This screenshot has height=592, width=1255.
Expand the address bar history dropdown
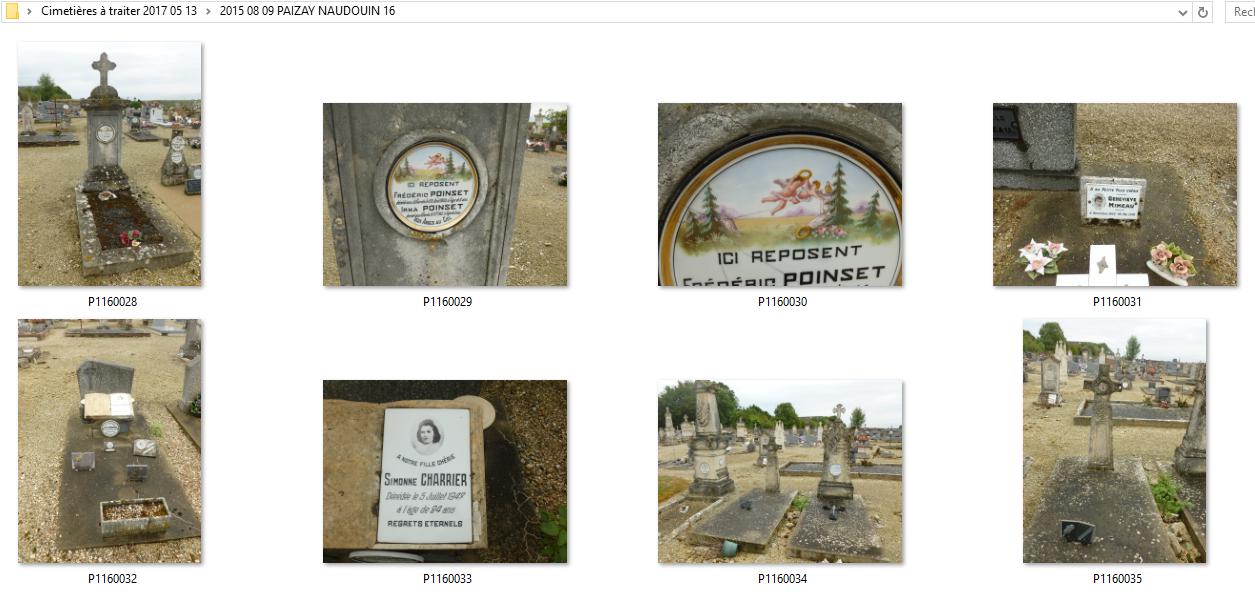[x=1183, y=12]
